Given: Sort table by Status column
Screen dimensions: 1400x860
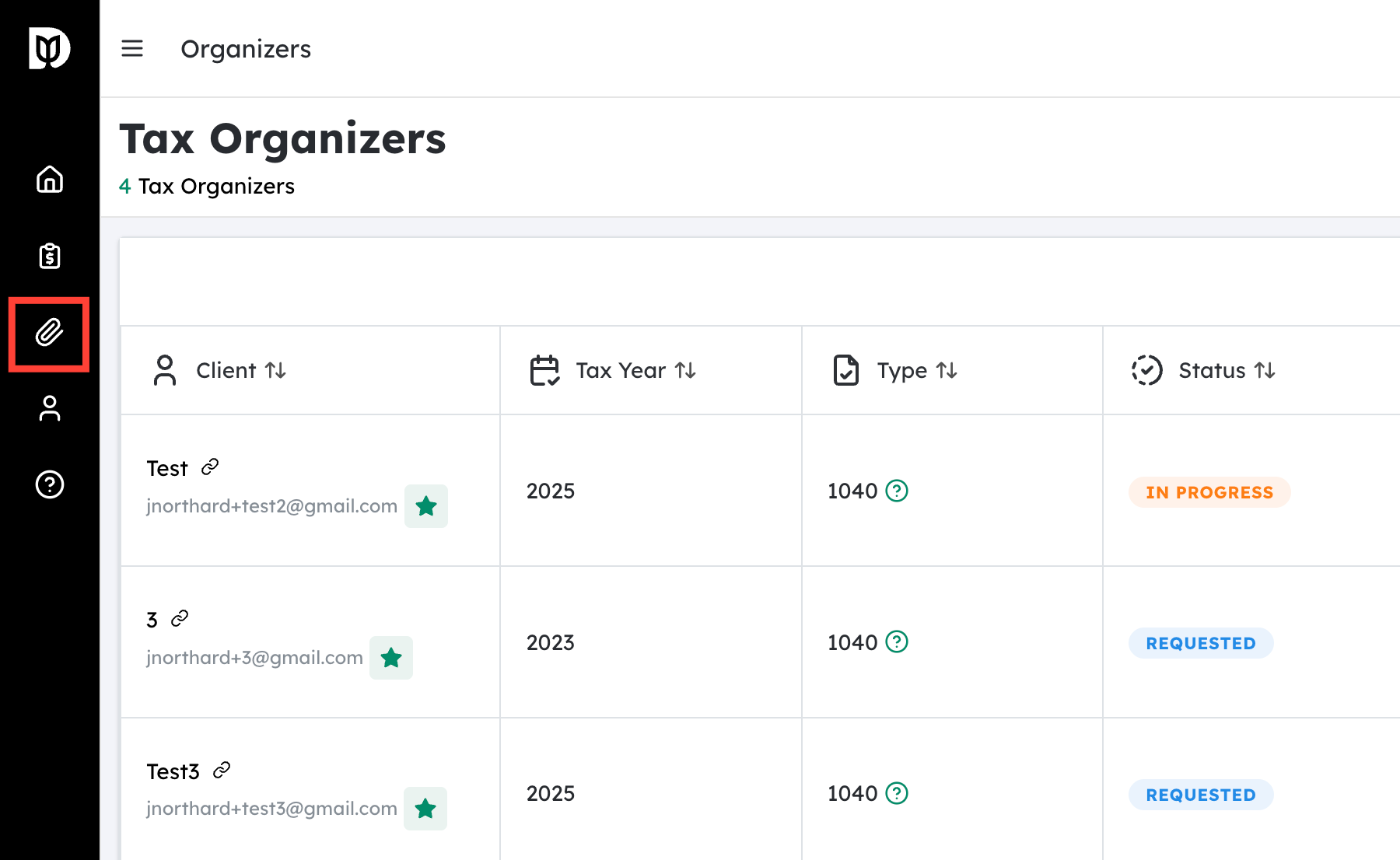Looking at the screenshot, I should pos(1265,370).
